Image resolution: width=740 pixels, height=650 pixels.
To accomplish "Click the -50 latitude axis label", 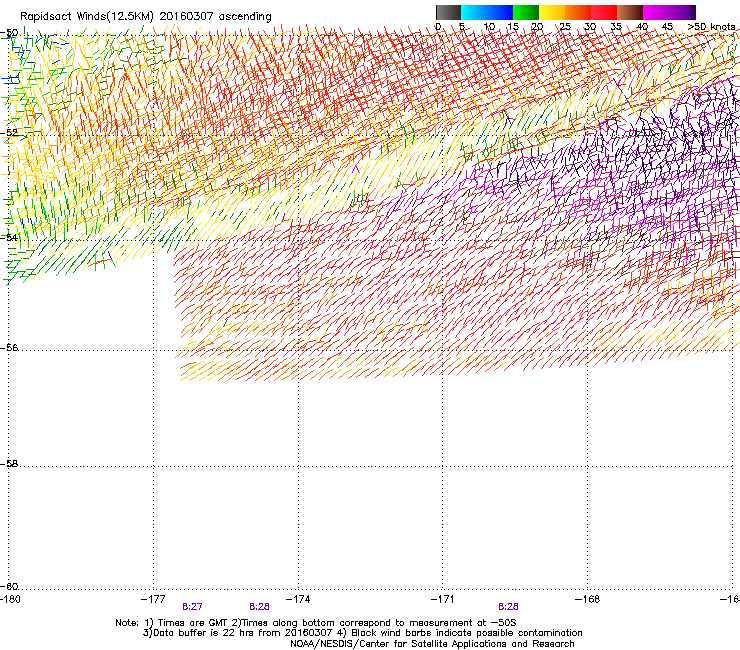I will click(9, 33).
